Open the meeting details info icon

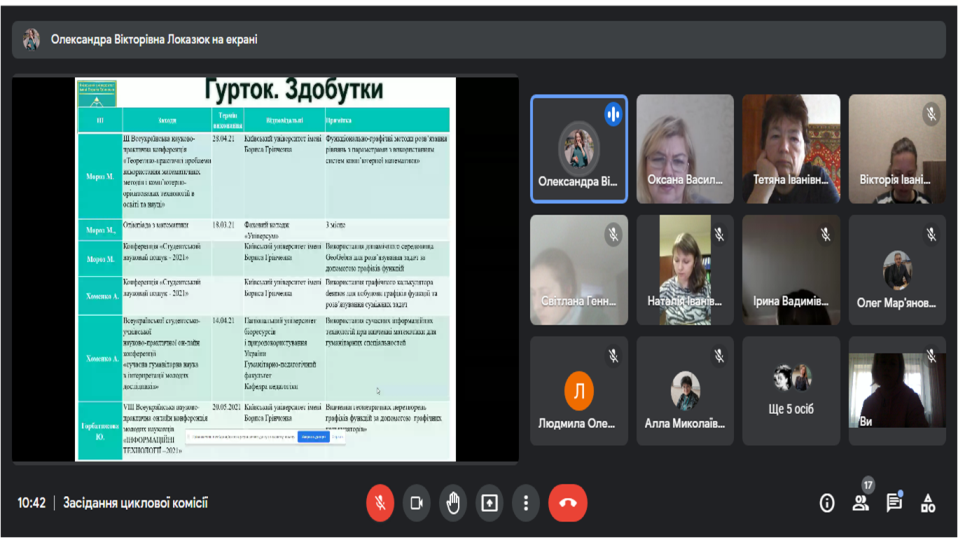coord(827,503)
